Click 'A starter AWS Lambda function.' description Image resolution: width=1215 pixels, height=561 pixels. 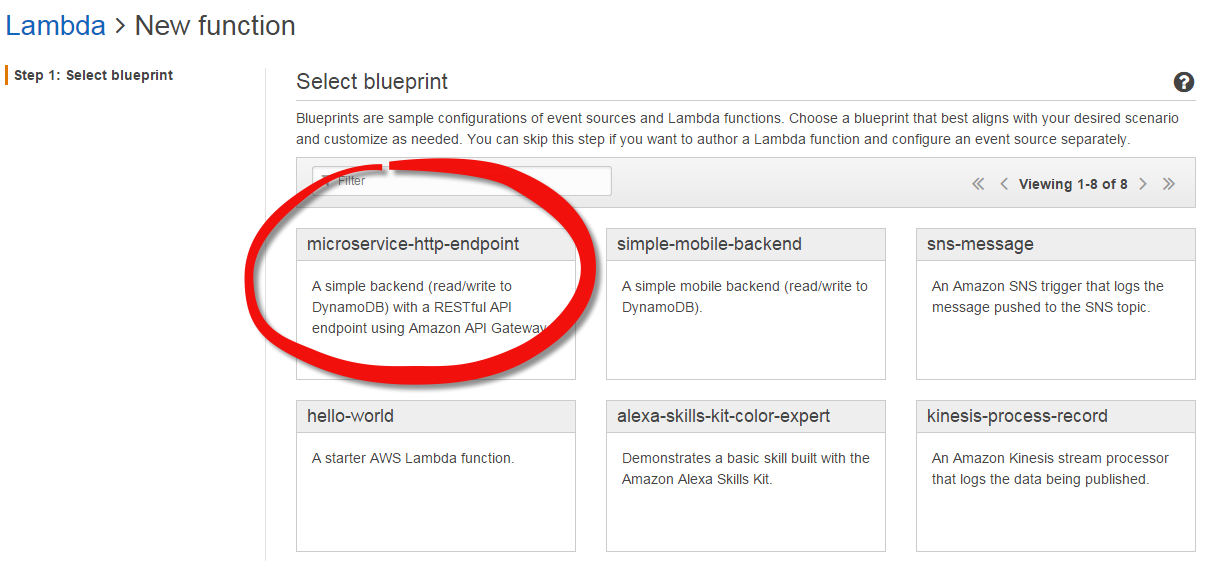[413, 458]
